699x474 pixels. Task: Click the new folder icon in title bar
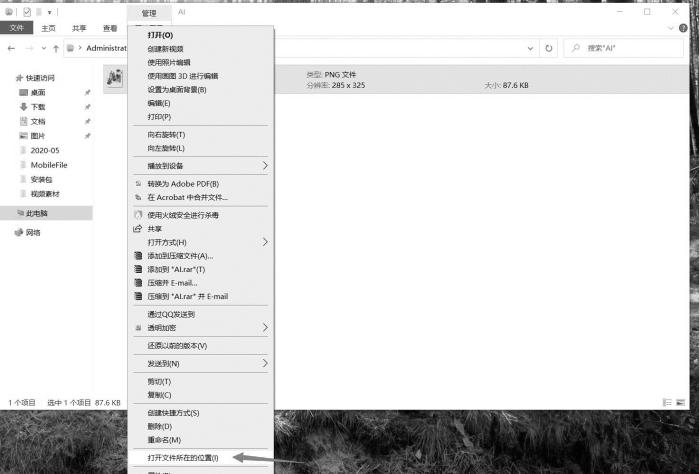tap(39, 12)
